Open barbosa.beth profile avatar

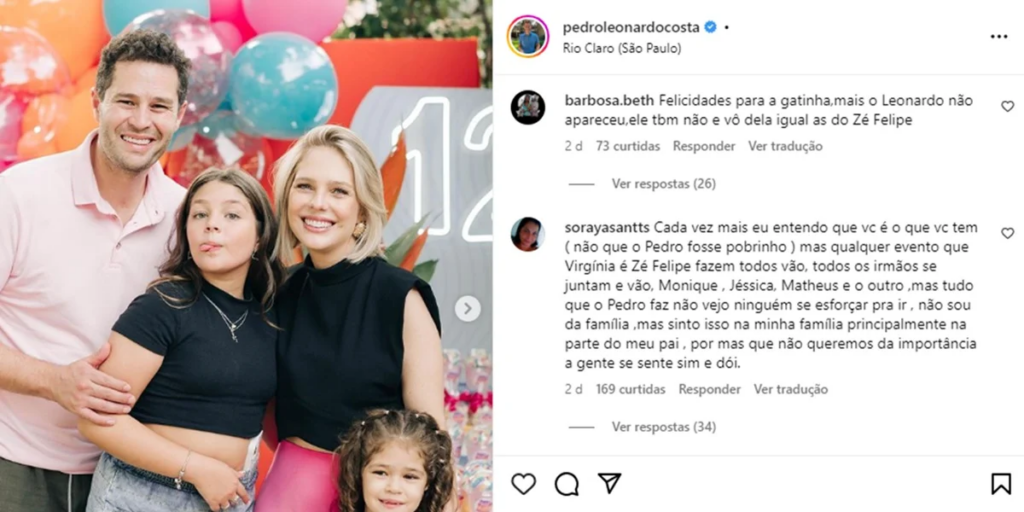[x=528, y=107]
